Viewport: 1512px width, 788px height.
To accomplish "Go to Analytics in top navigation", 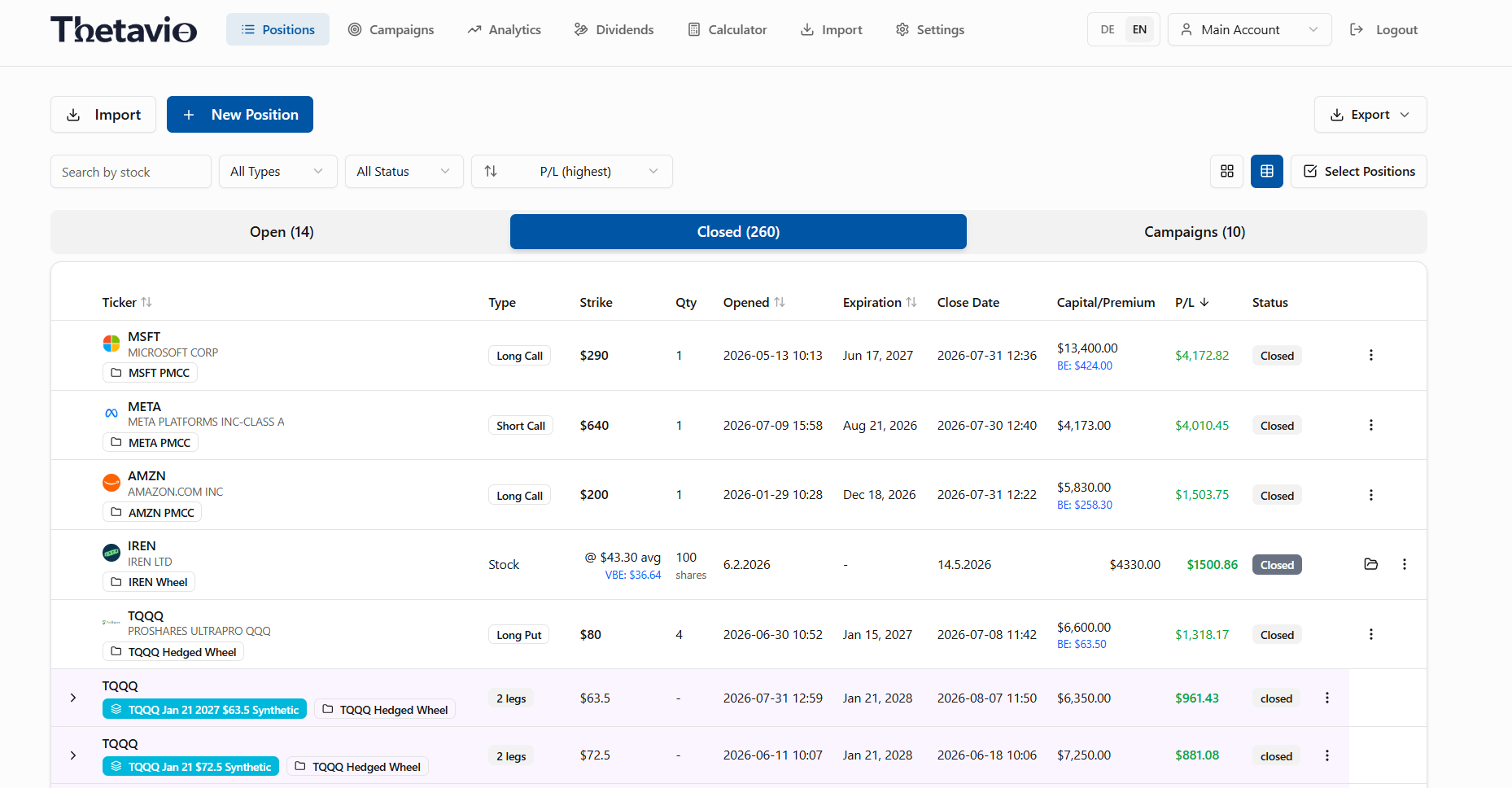I will click(504, 29).
